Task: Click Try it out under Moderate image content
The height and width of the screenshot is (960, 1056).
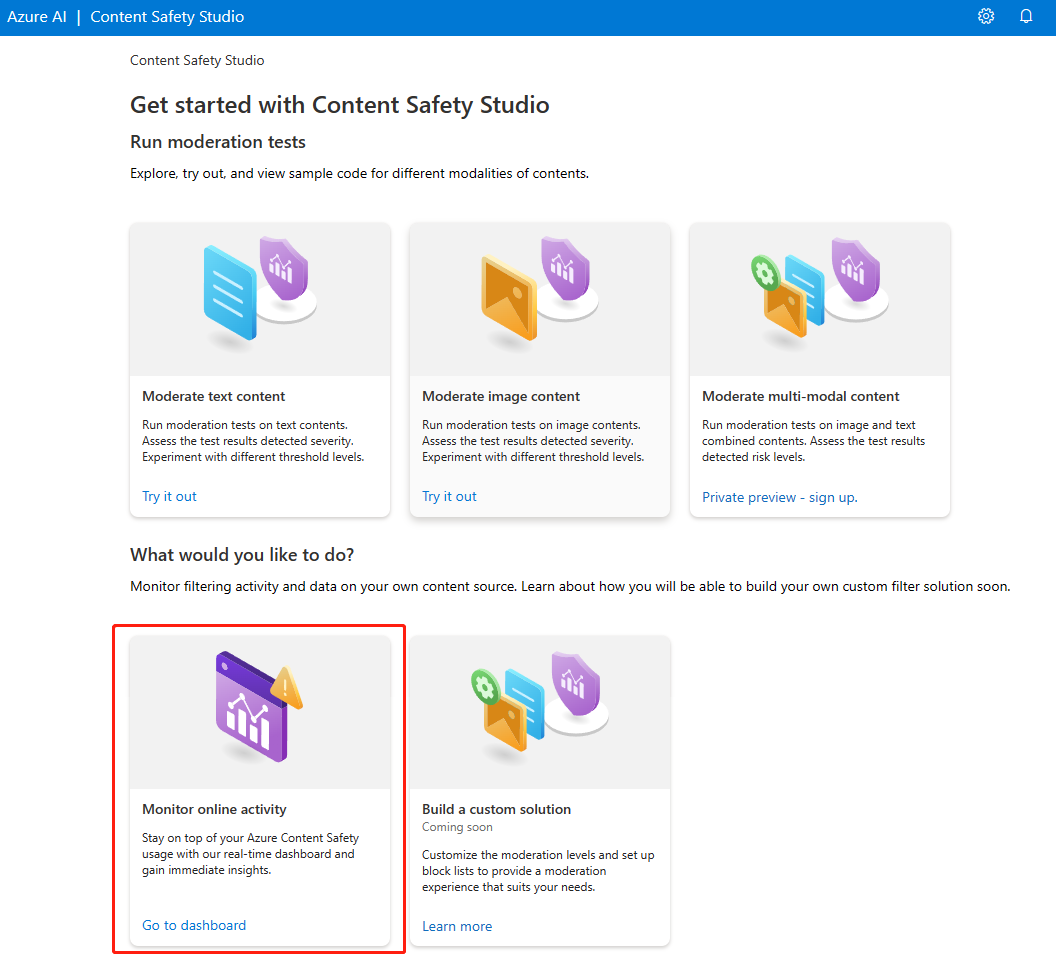Action: click(x=450, y=496)
